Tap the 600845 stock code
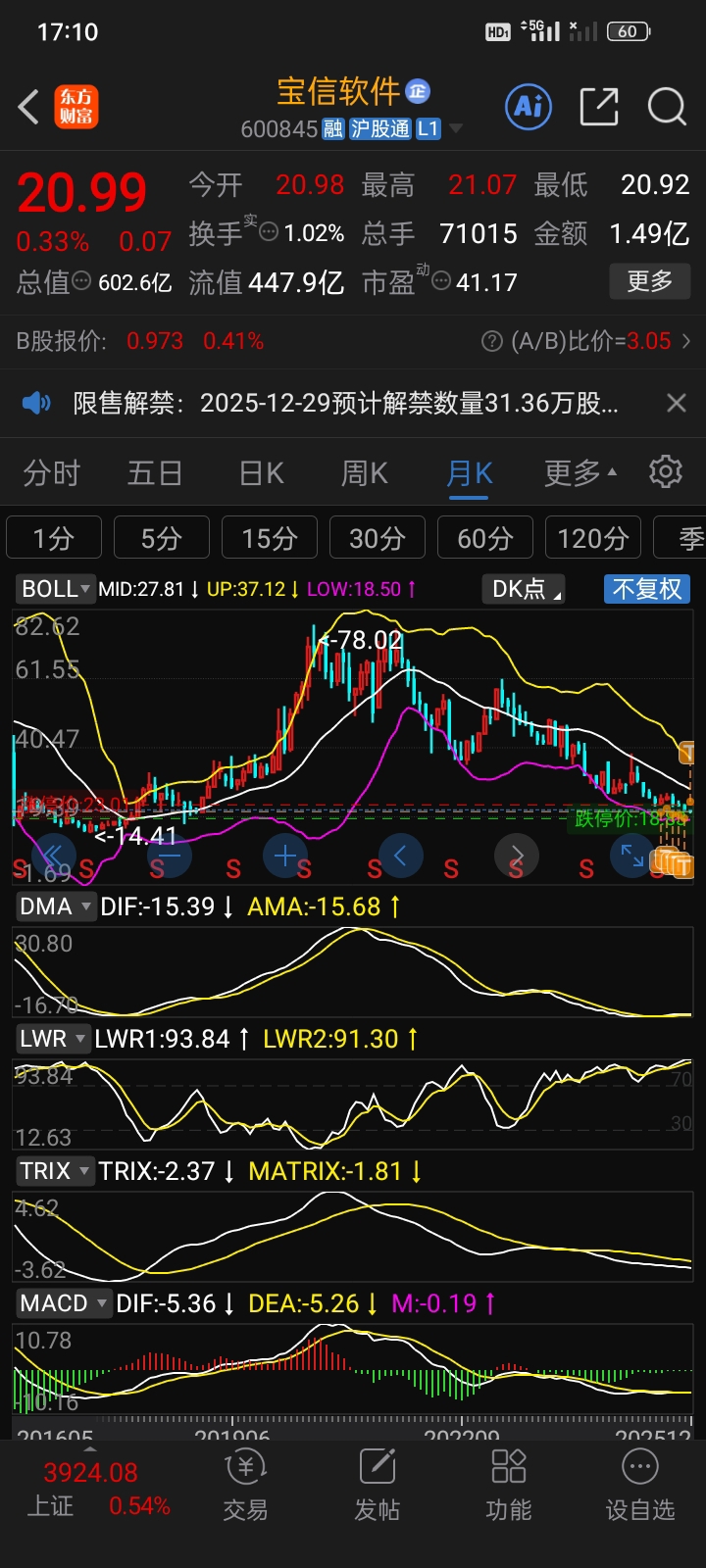 click(279, 129)
